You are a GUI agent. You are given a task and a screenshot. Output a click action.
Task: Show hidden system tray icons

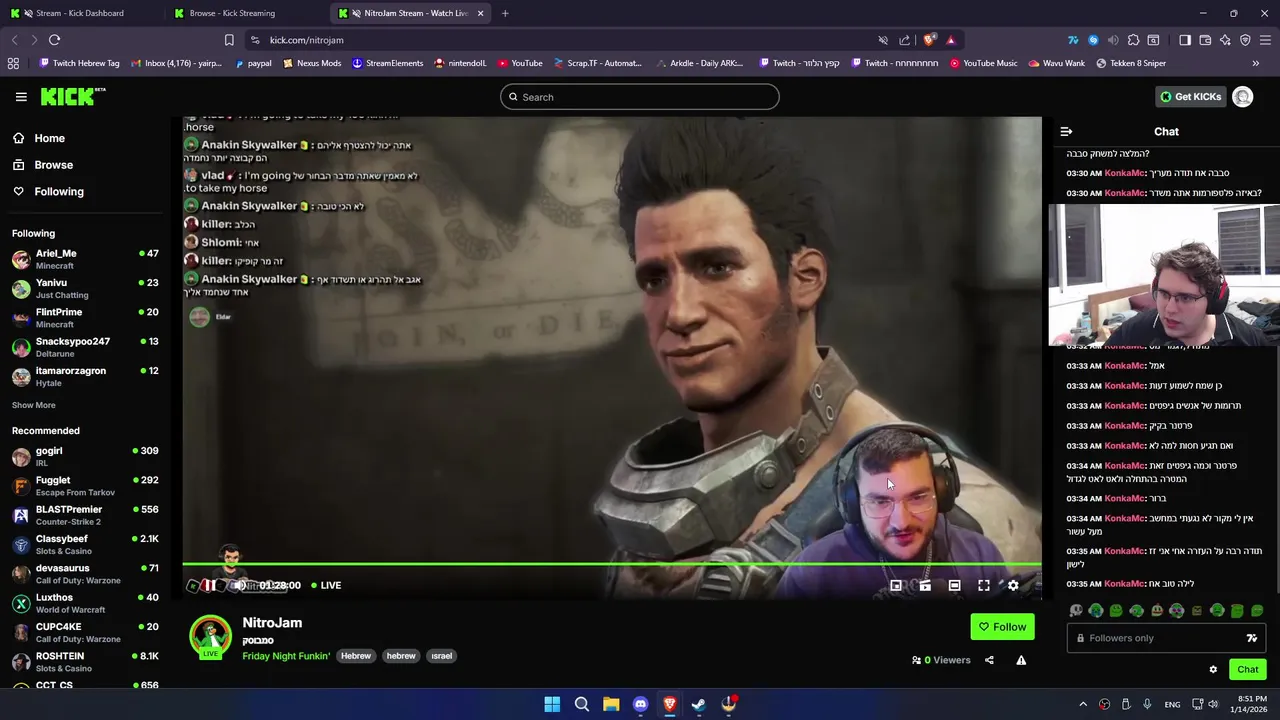[1082, 704]
